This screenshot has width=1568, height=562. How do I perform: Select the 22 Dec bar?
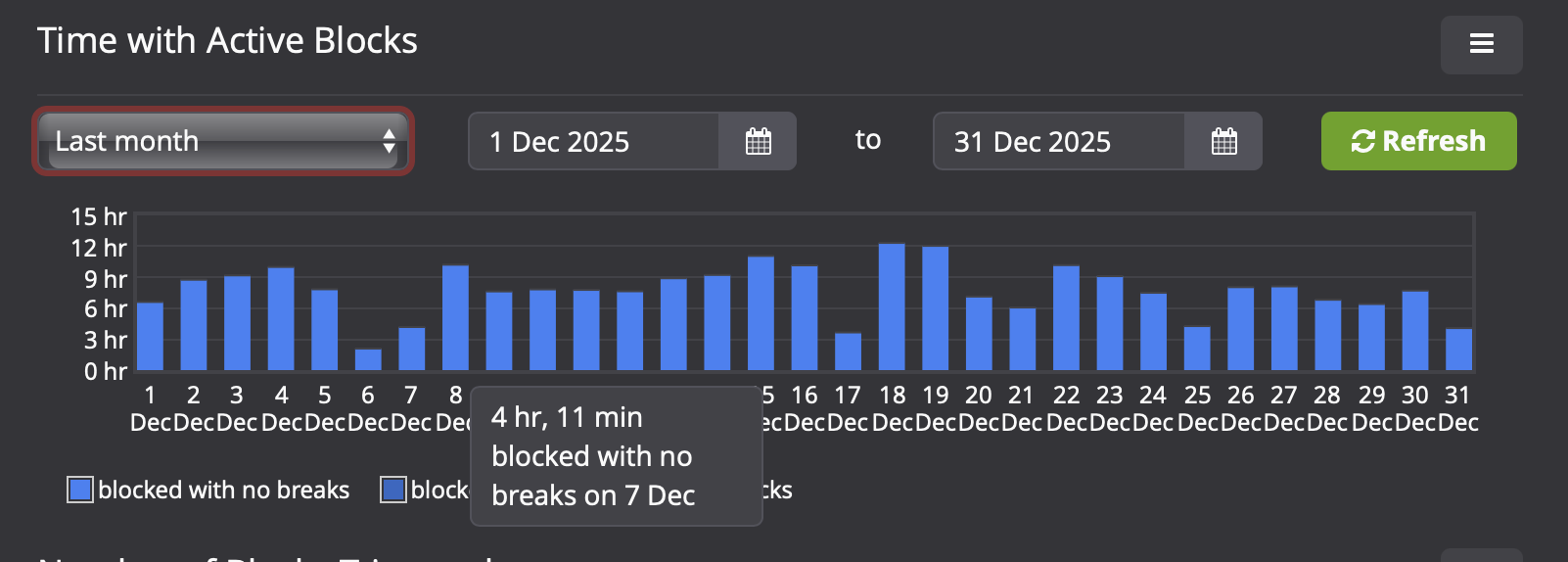(x=1066, y=318)
